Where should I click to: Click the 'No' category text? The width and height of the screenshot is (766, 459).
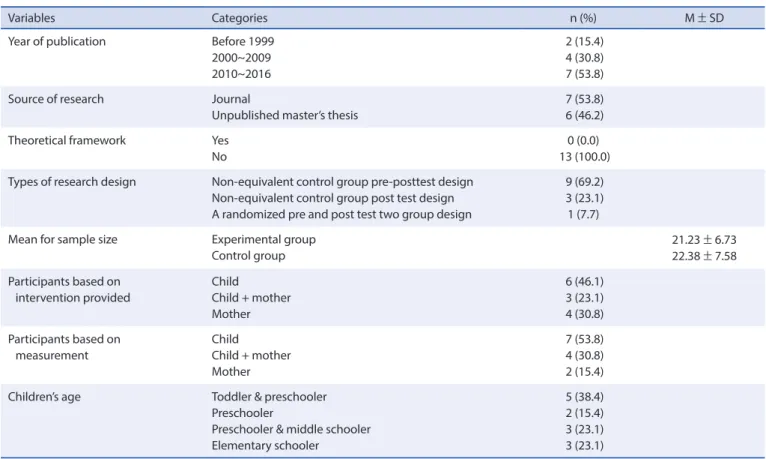[x=219, y=157]
